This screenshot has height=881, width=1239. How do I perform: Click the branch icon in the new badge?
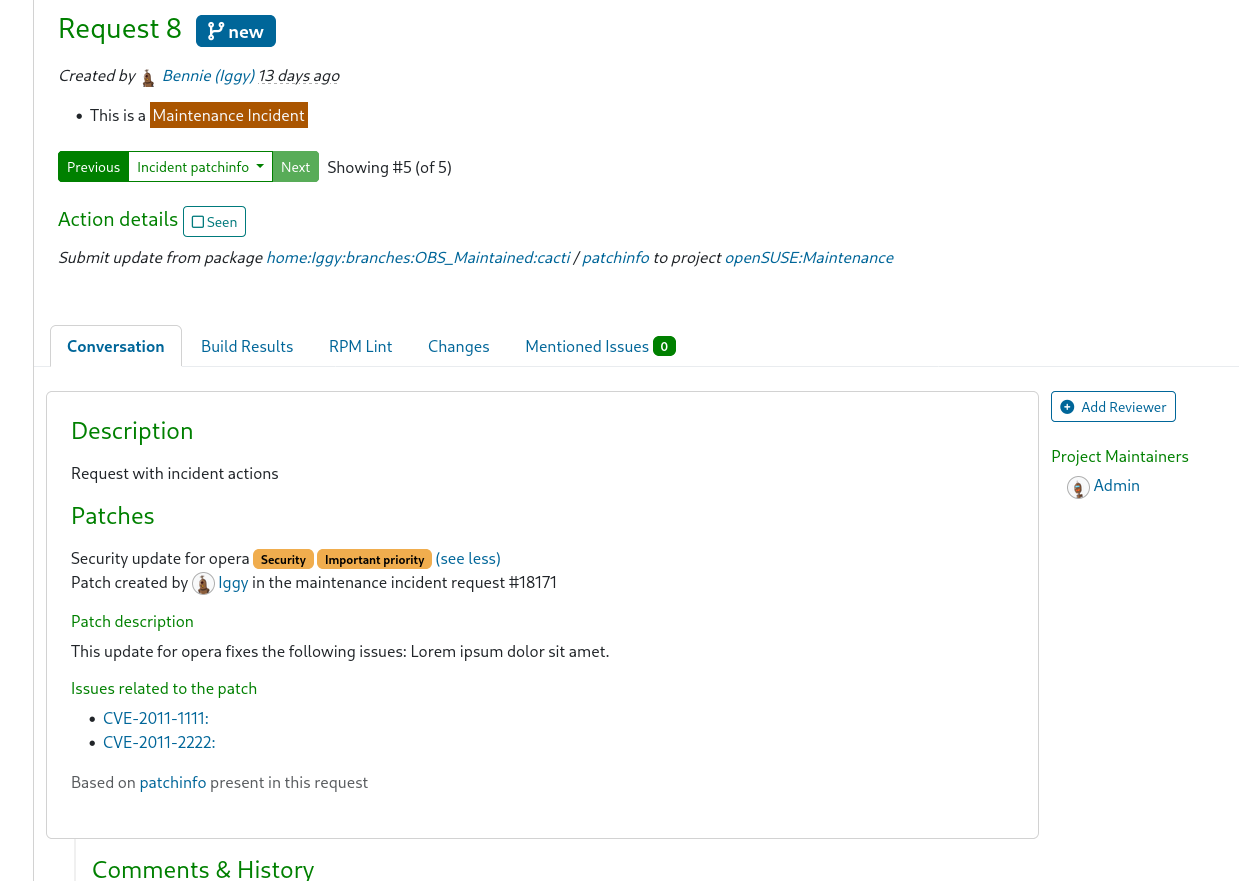pos(214,30)
